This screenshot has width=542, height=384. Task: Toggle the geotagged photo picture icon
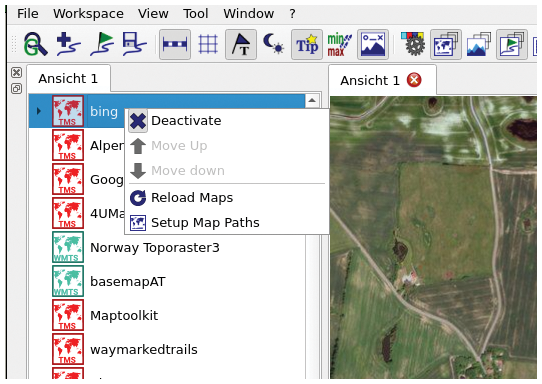click(x=373, y=44)
